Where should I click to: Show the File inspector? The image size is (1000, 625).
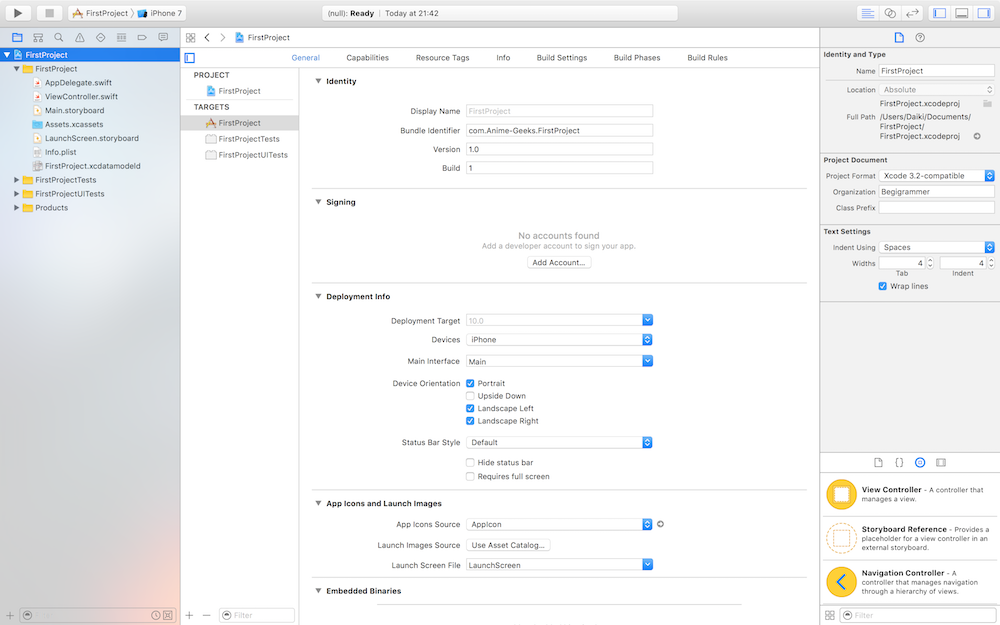(x=899, y=38)
